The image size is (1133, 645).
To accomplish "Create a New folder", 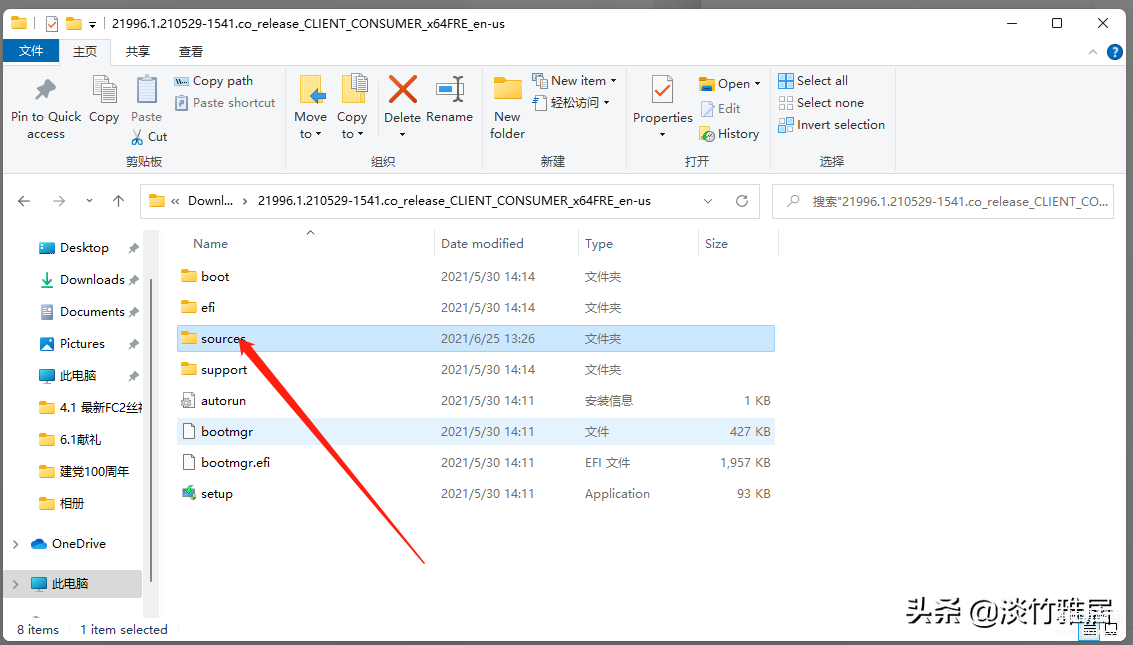I will pos(507,107).
